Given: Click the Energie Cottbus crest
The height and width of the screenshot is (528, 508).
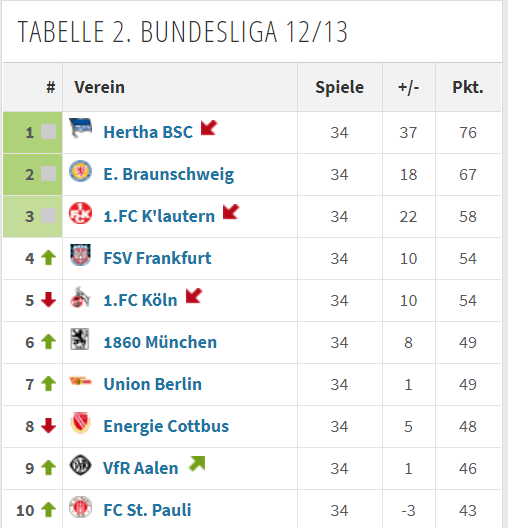Looking at the screenshot, I should (x=80, y=423).
